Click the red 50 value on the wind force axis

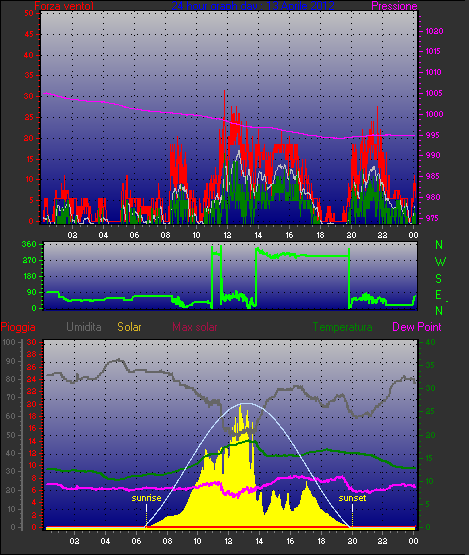coord(29,13)
